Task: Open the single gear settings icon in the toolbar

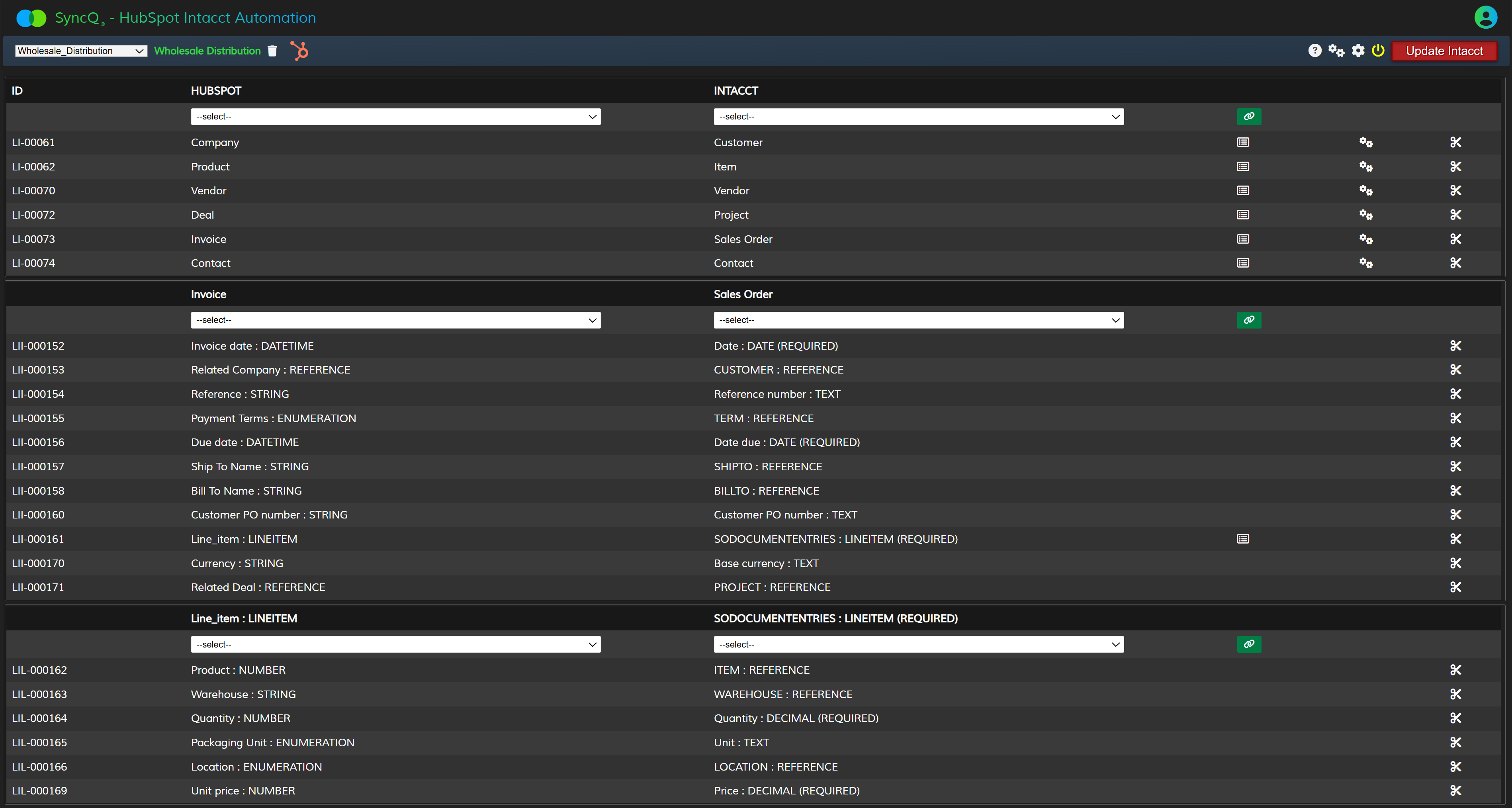Action: point(1358,51)
